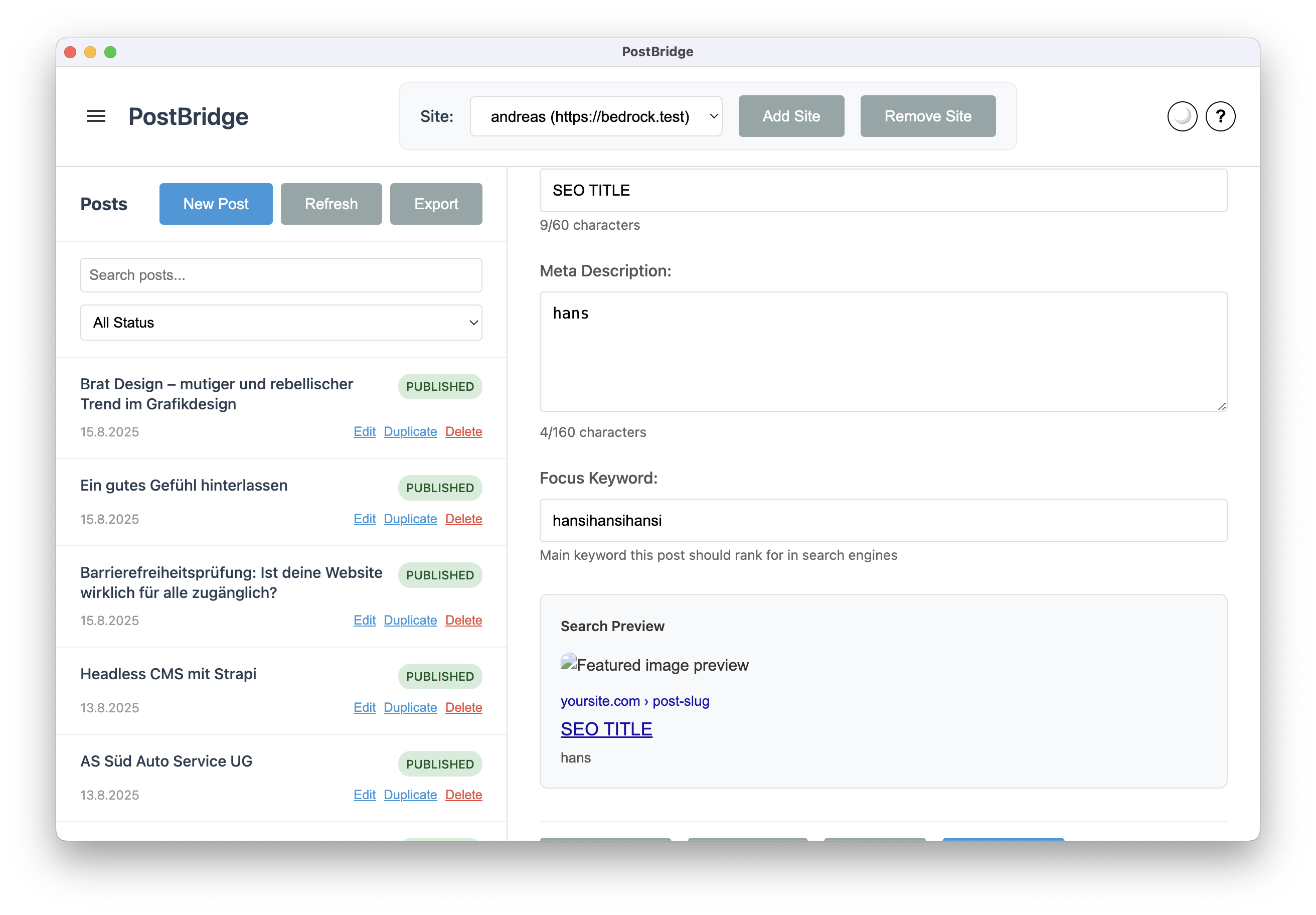Click the Export button
This screenshot has height=915, width=1316.
point(436,204)
